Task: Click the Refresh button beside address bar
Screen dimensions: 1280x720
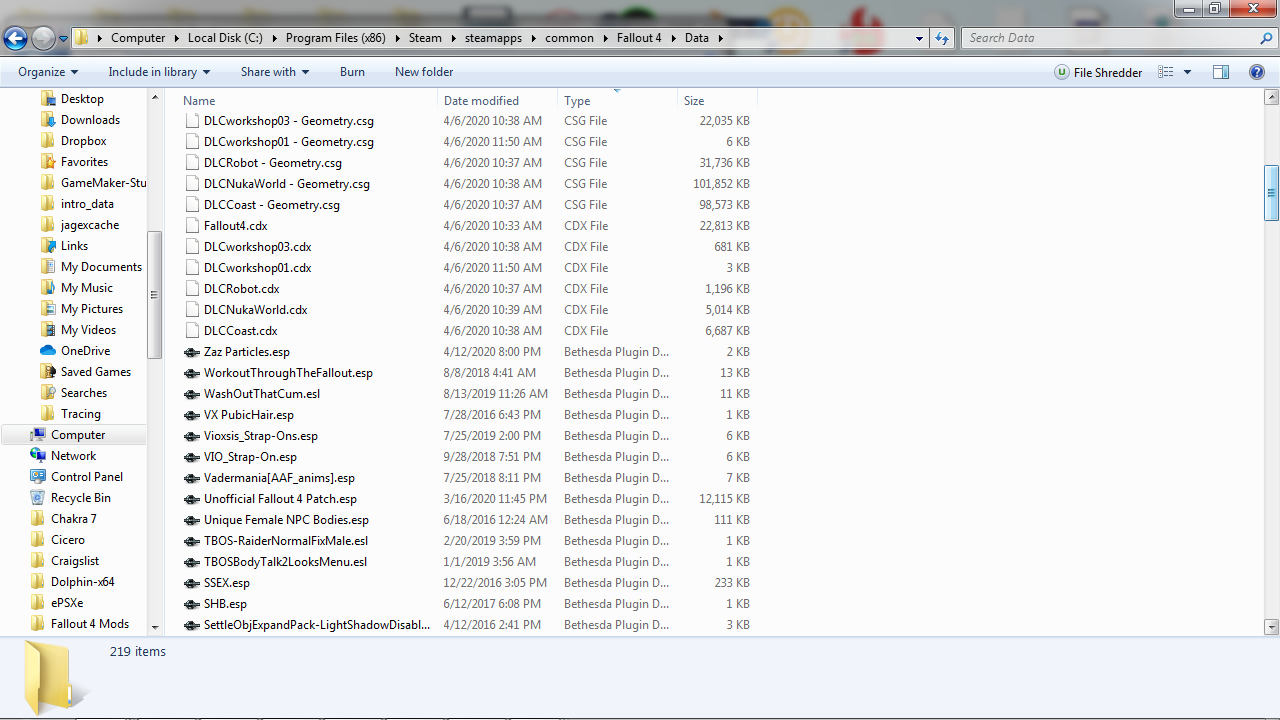Action: 941,38
